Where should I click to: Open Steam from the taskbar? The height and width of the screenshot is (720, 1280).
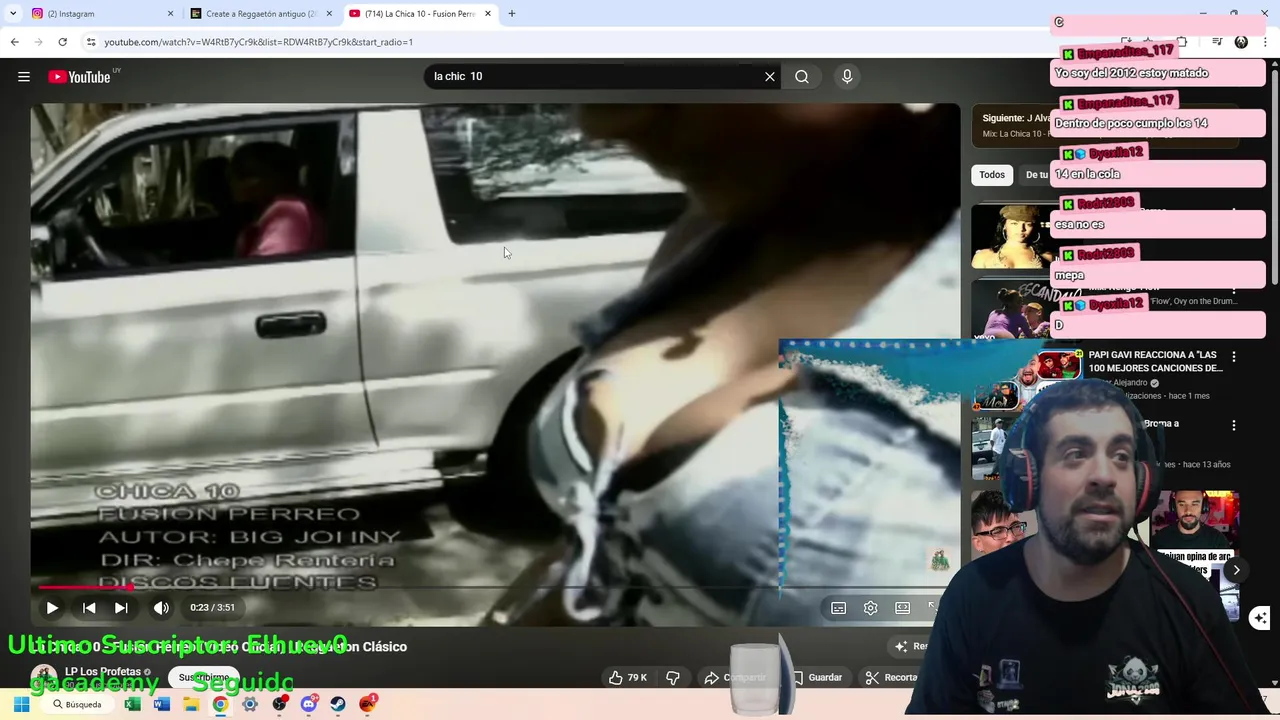click(x=338, y=704)
